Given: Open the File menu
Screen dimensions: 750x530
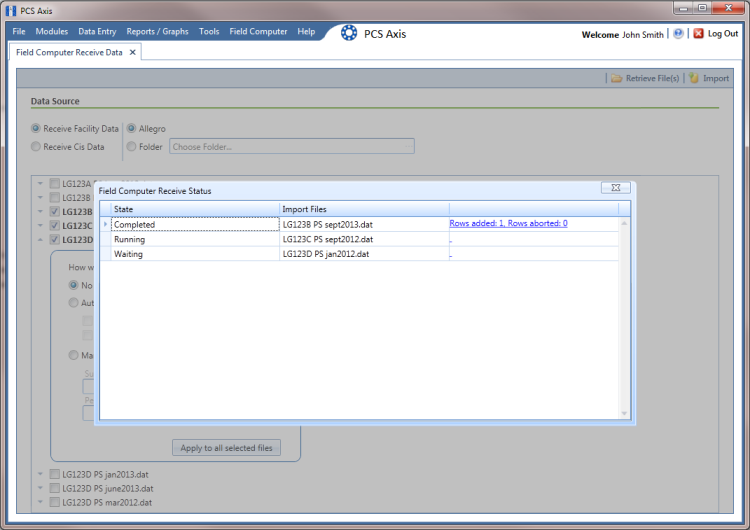Looking at the screenshot, I should (x=19, y=32).
